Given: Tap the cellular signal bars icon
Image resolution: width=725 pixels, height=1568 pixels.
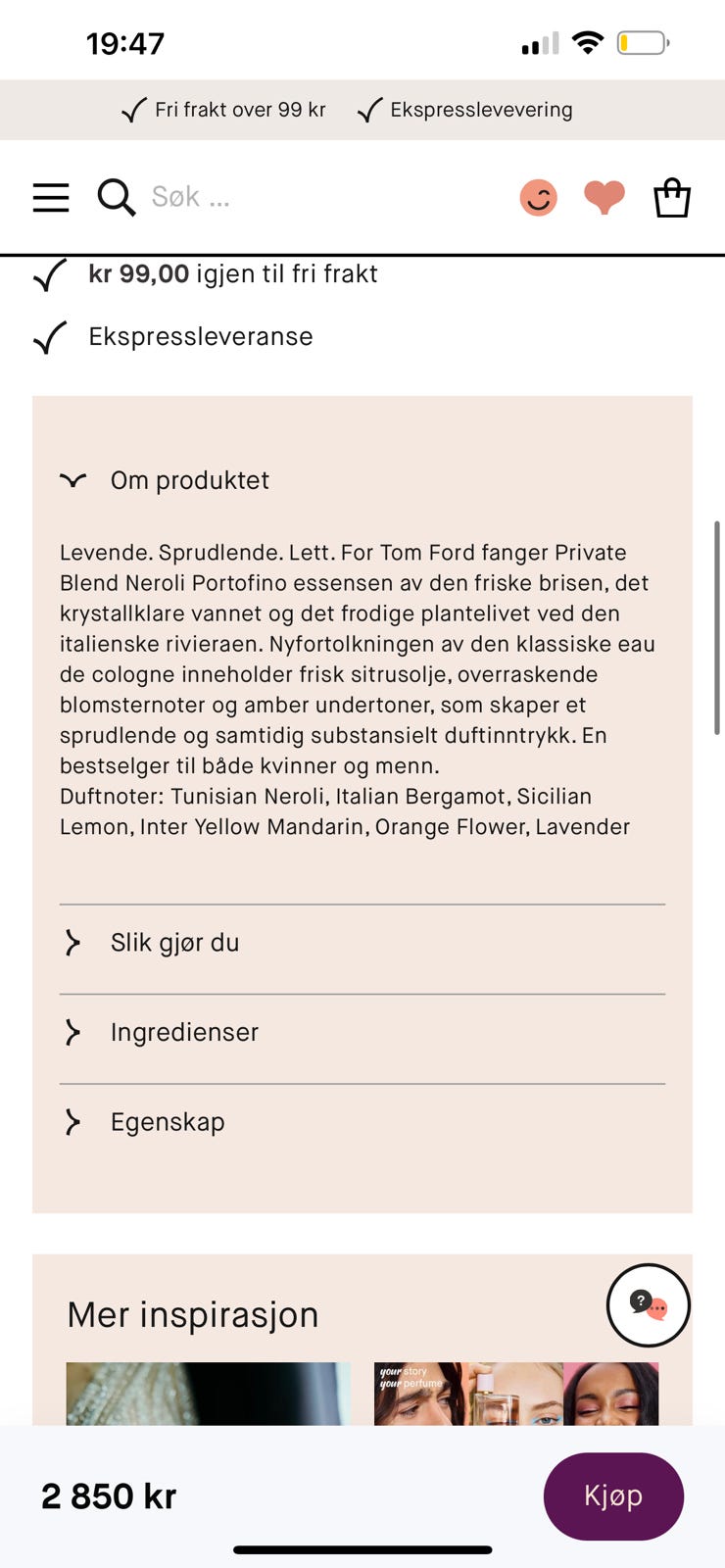Looking at the screenshot, I should [x=540, y=43].
